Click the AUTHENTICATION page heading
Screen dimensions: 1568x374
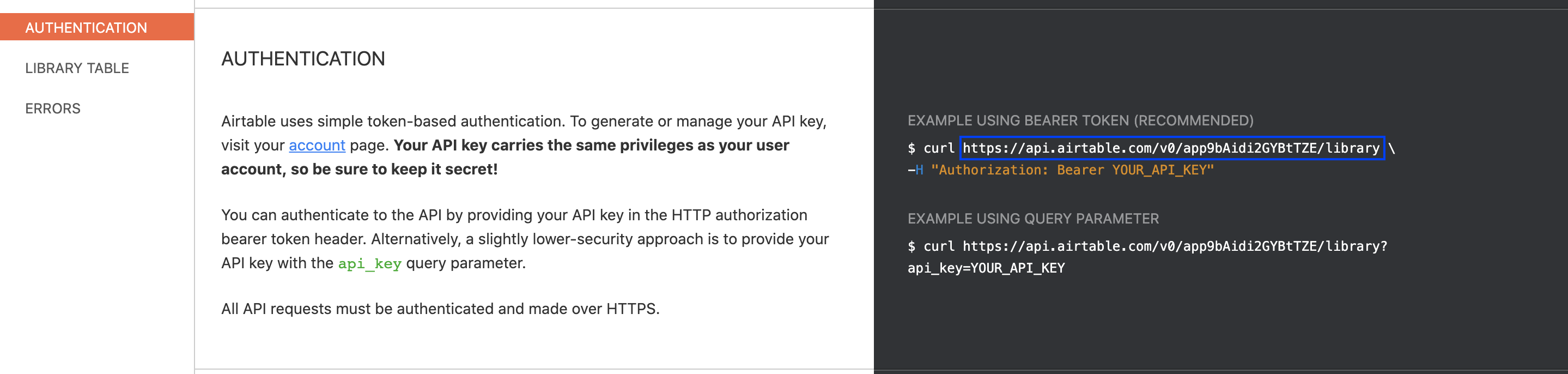pos(303,58)
